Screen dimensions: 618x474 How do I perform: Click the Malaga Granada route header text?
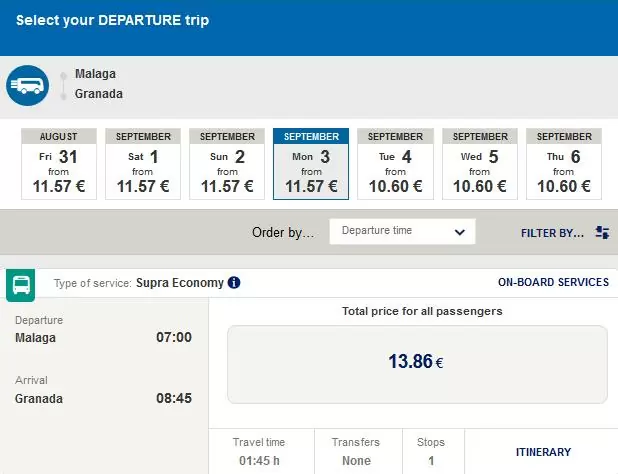tap(99, 84)
